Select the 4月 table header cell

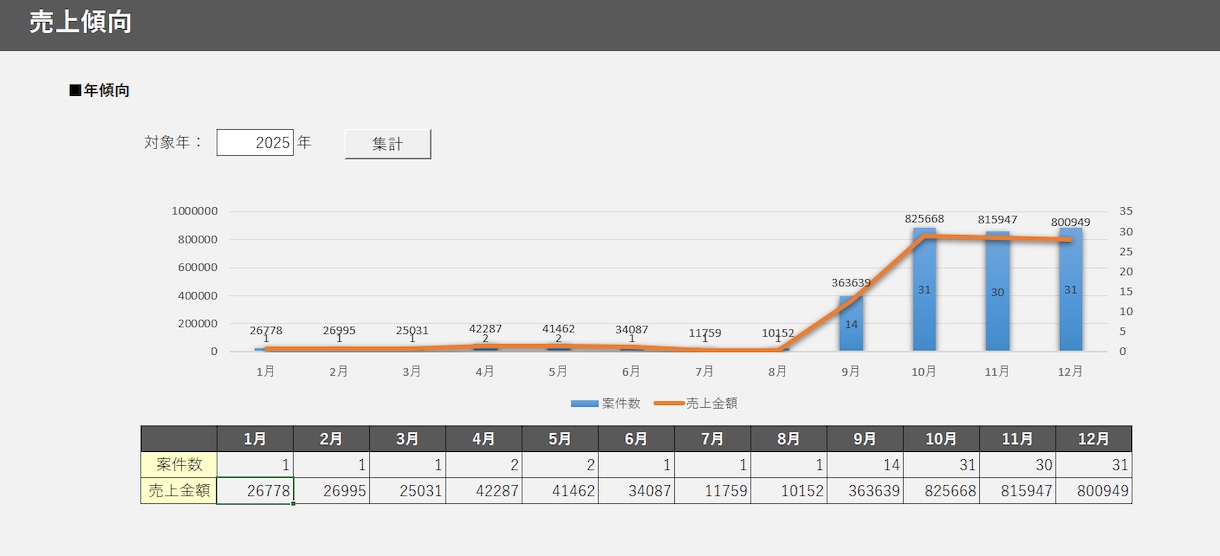[x=484, y=439]
